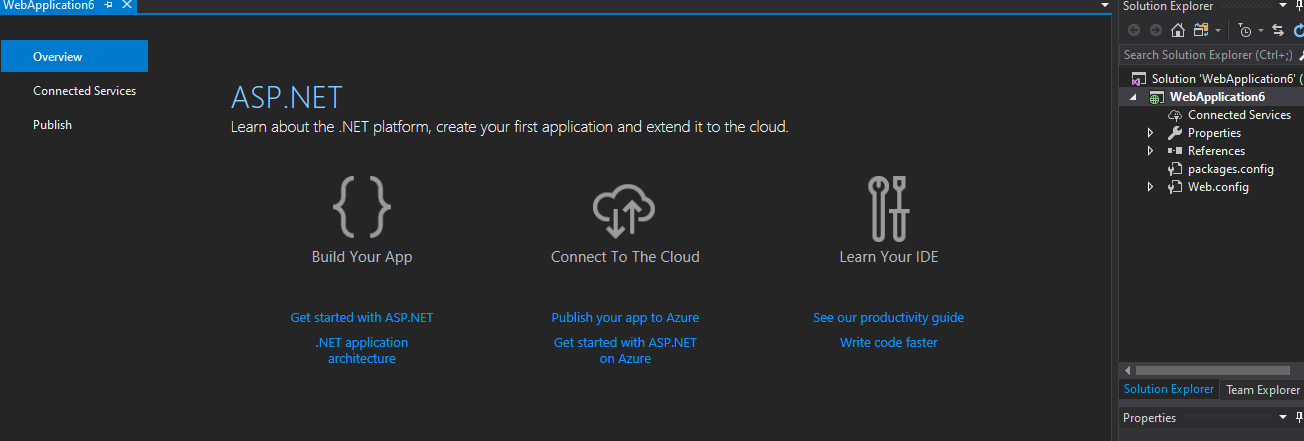The height and width of the screenshot is (441, 1304).
Task: Open the Switch Views dropdown arrow
Action: point(1218,30)
